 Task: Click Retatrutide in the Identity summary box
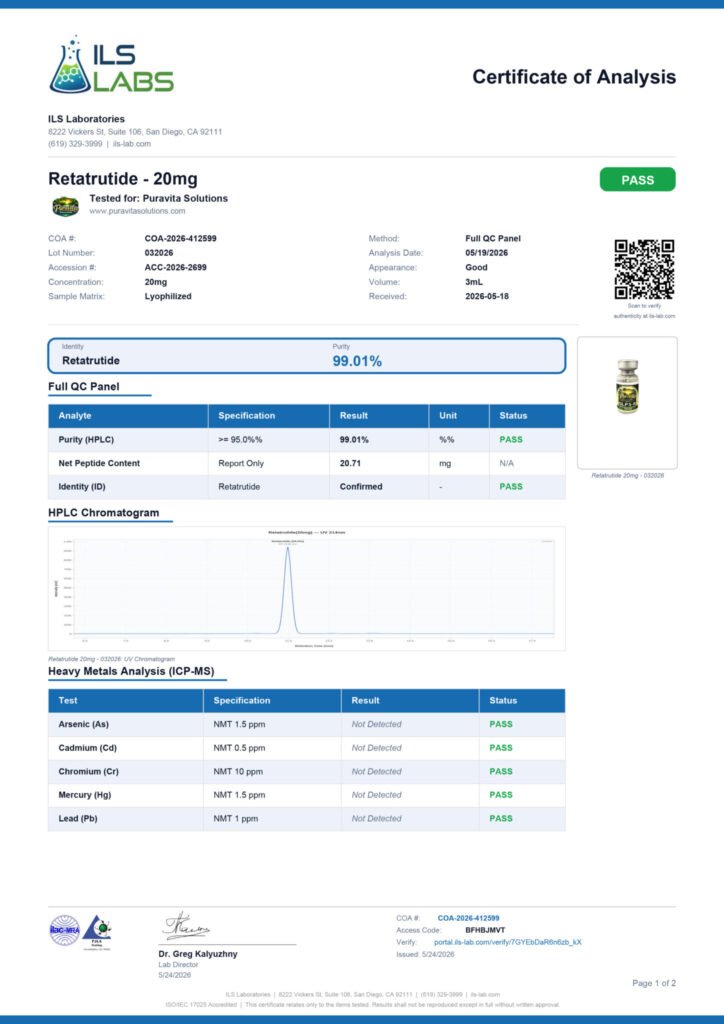coord(91,360)
